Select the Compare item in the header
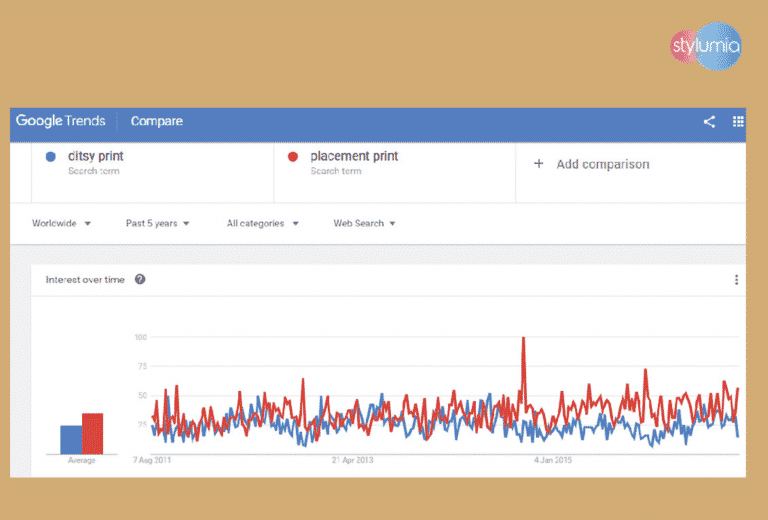768x520 pixels. click(157, 122)
